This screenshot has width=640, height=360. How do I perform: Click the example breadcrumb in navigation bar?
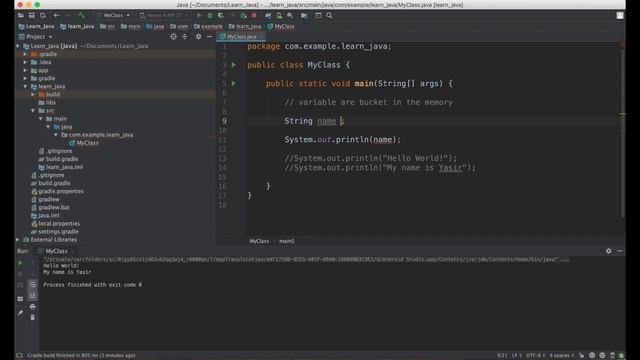pos(208,27)
